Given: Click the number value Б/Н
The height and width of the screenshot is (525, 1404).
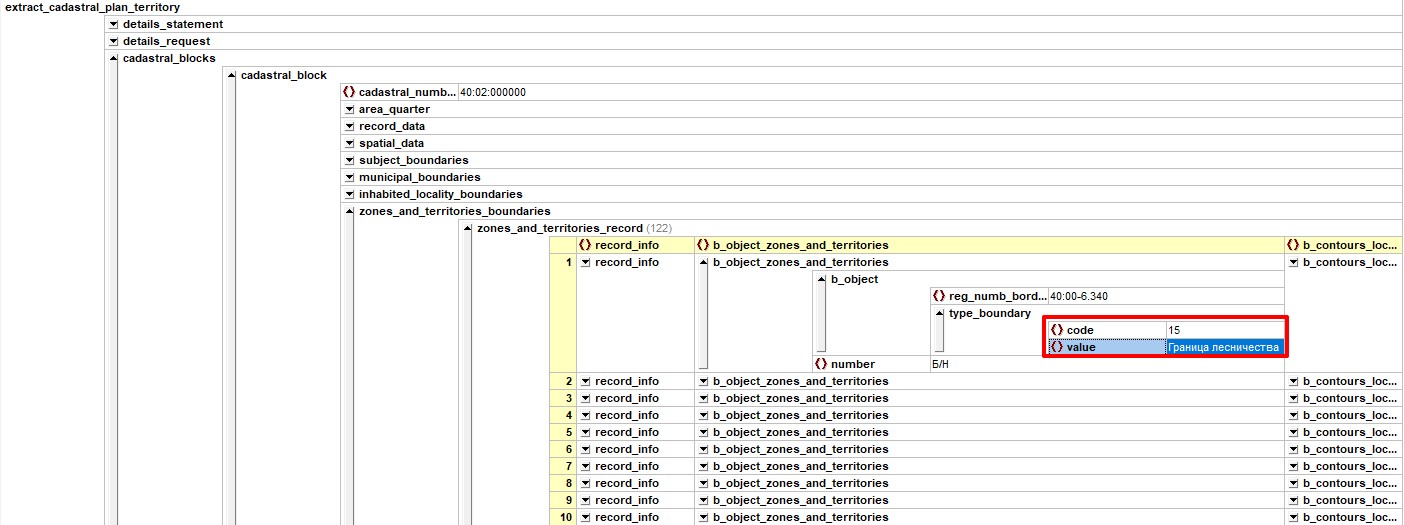Looking at the screenshot, I should click(x=940, y=364).
